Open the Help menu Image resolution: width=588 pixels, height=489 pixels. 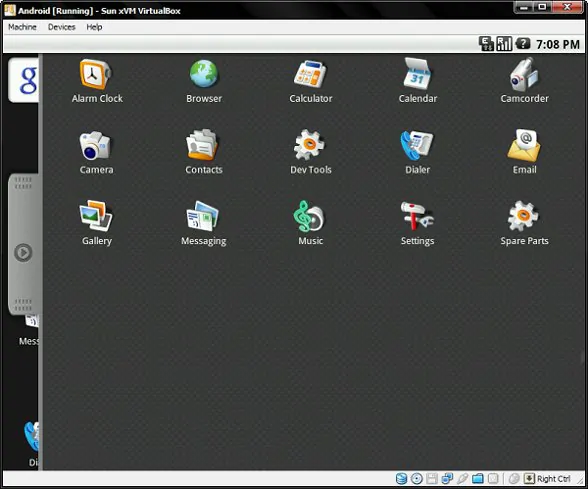coord(94,27)
